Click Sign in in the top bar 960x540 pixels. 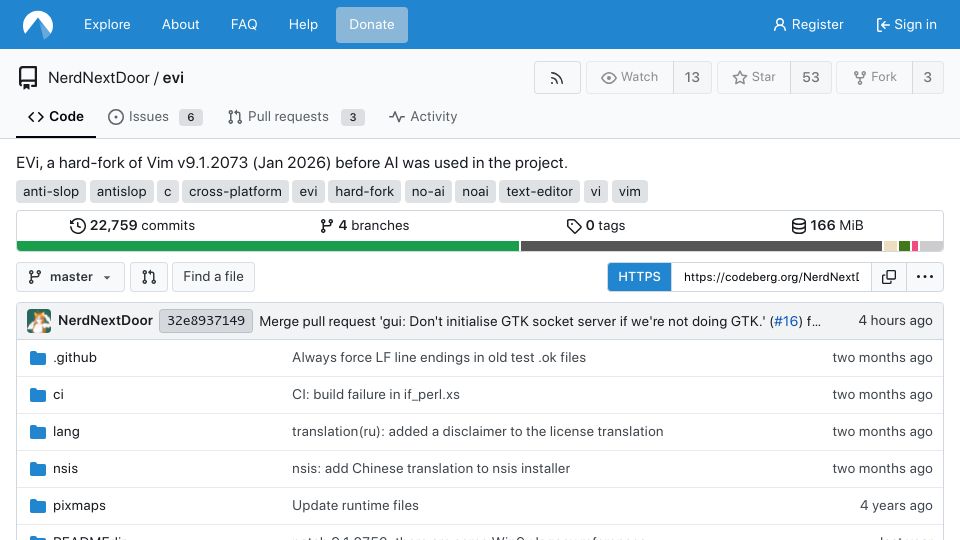click(x=907, y=24)
